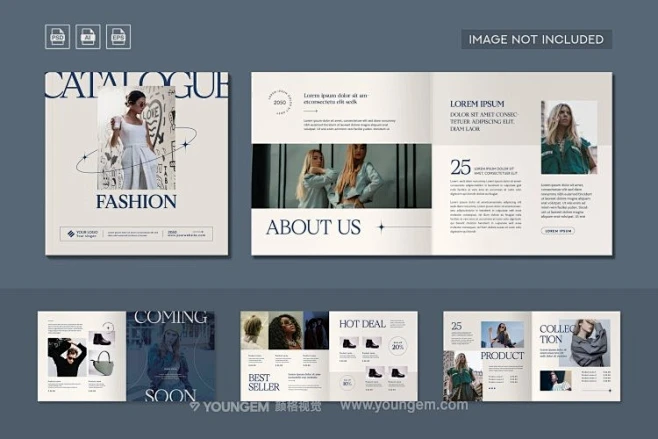The height and width of the screenshot is (439, 658).
Task: Click the four-point star beside About Us
Action: tap(380, 226)
